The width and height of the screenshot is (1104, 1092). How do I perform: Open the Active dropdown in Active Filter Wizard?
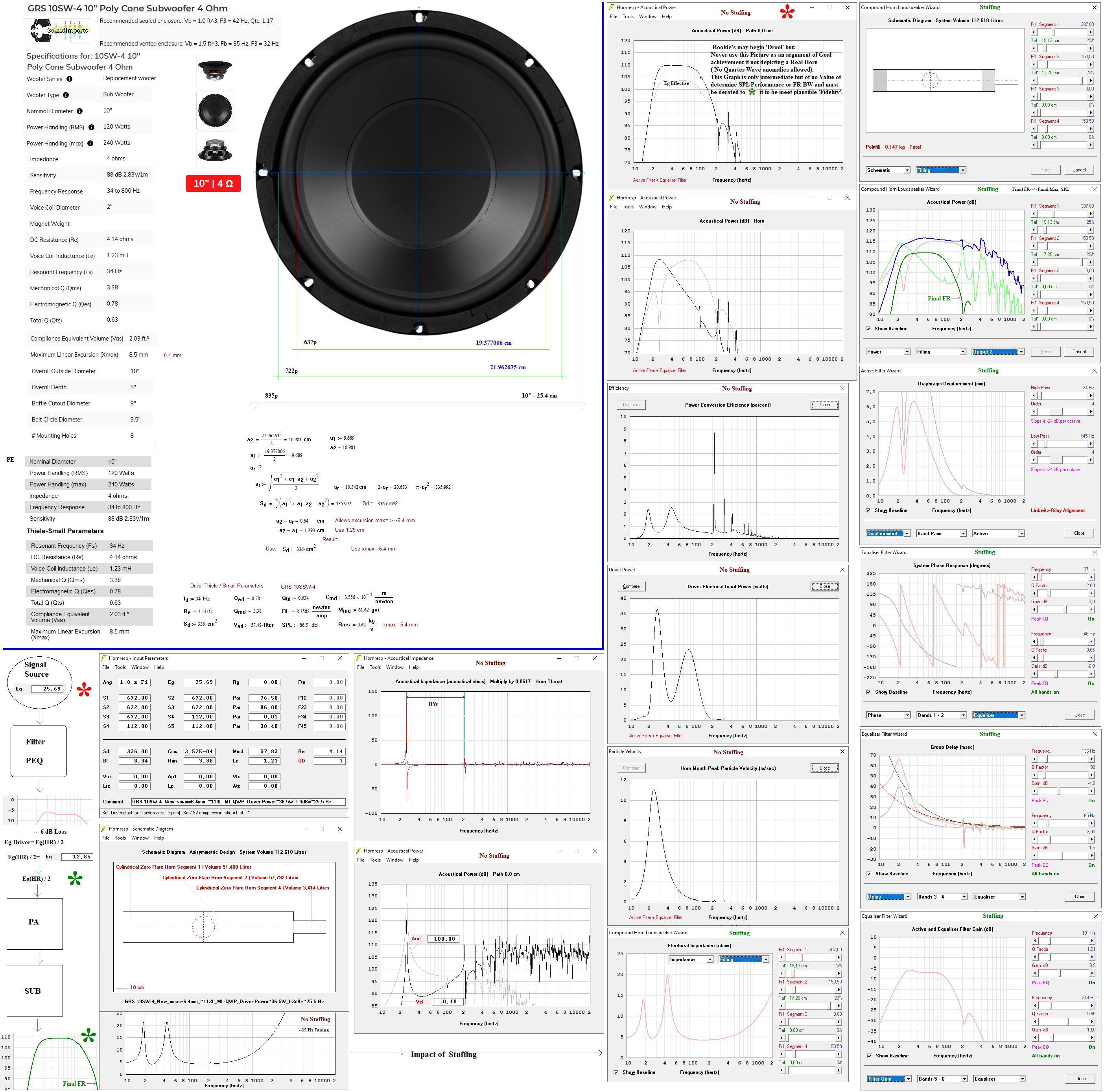998,534
